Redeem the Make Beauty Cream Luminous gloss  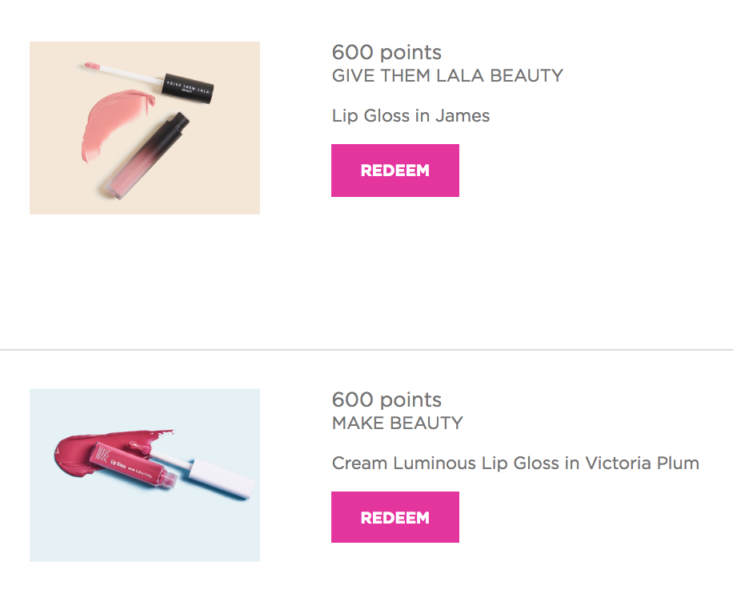click(x=395, y=517)
